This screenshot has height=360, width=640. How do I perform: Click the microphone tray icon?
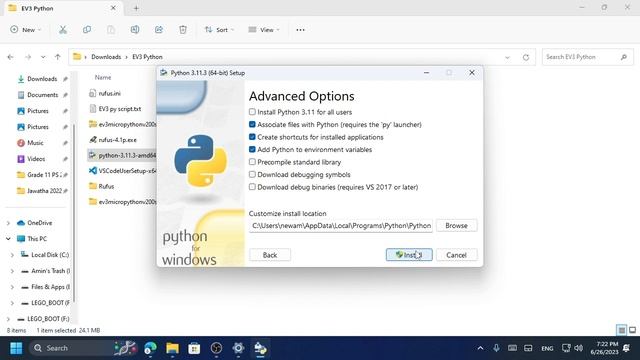[x=496, y=348]
